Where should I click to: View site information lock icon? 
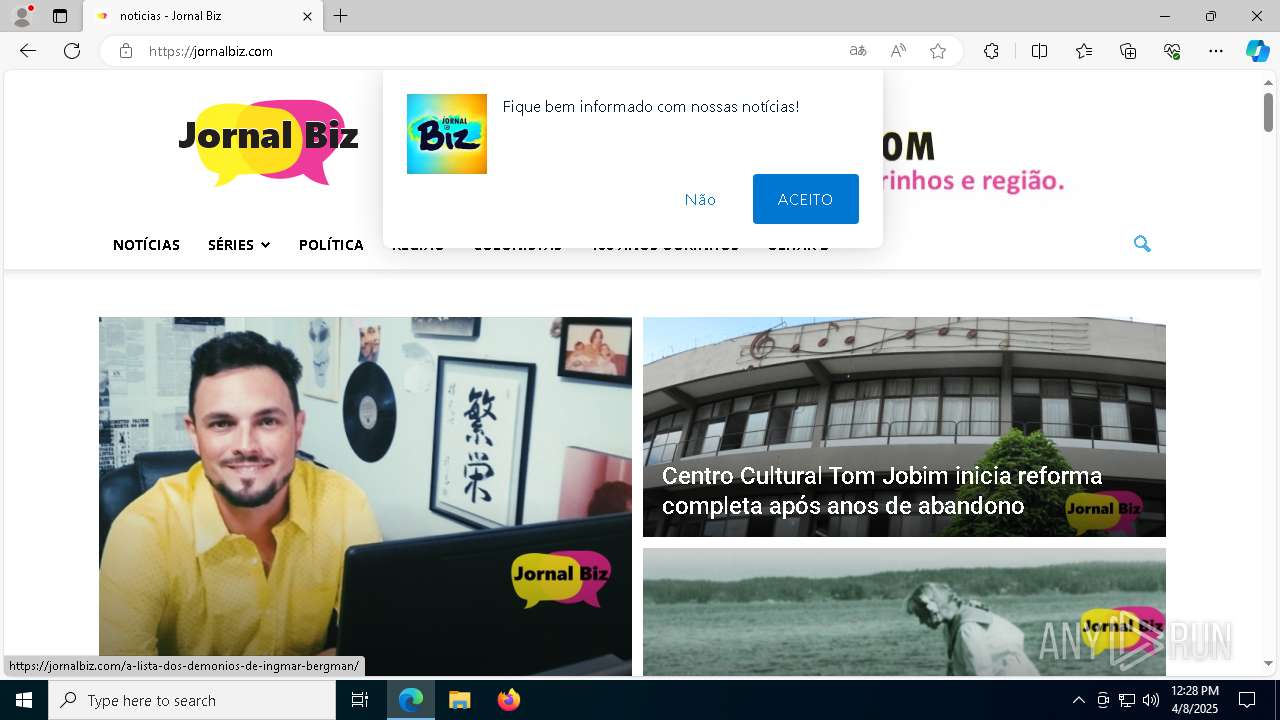[126, 51]
